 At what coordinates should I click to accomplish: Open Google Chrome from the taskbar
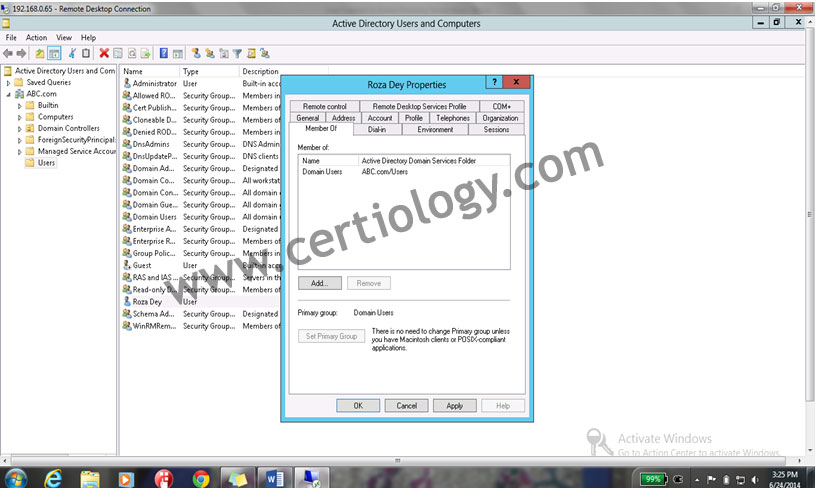201,479
